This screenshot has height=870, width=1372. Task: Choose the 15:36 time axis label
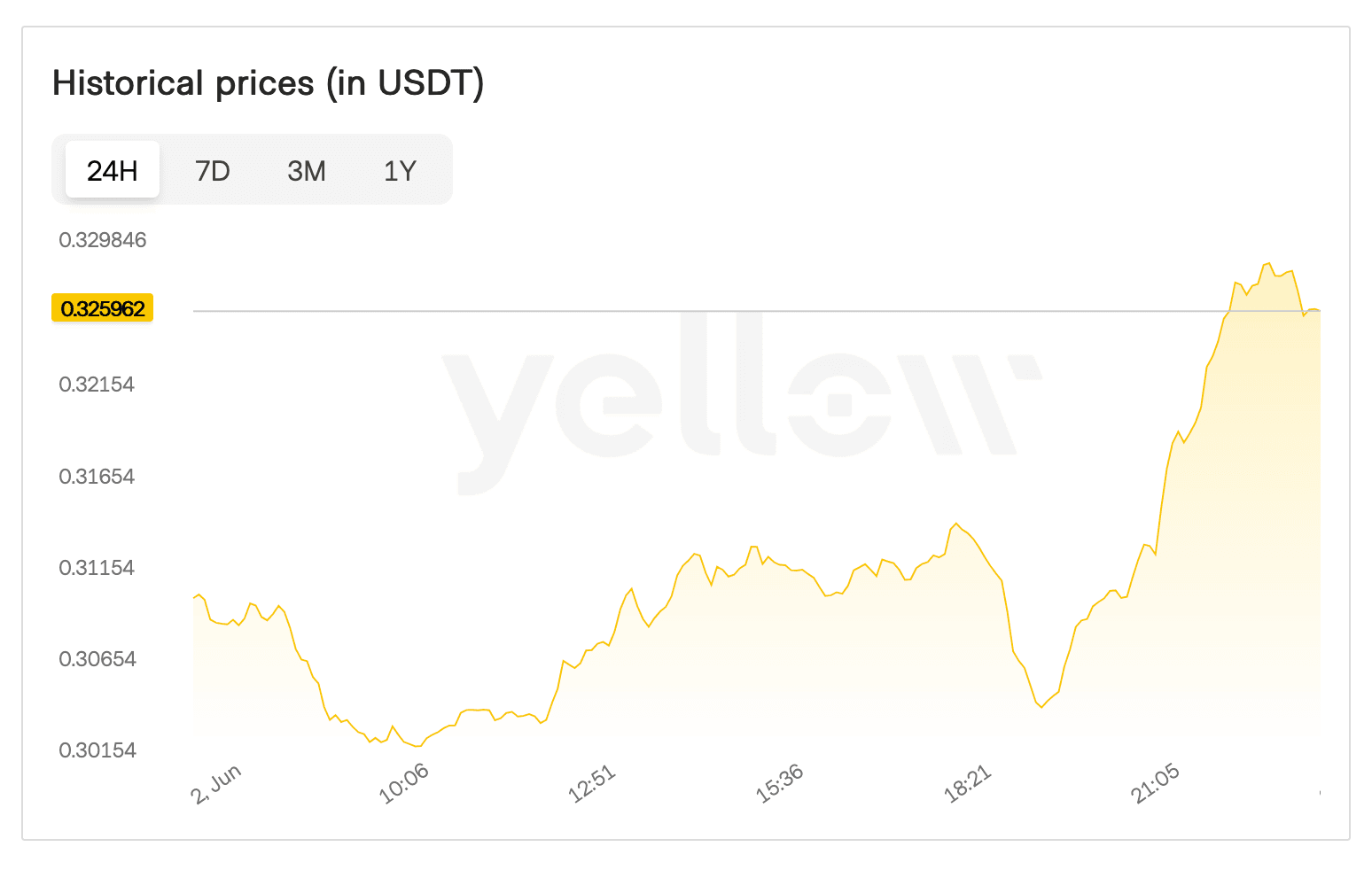(x=780, y=784)
